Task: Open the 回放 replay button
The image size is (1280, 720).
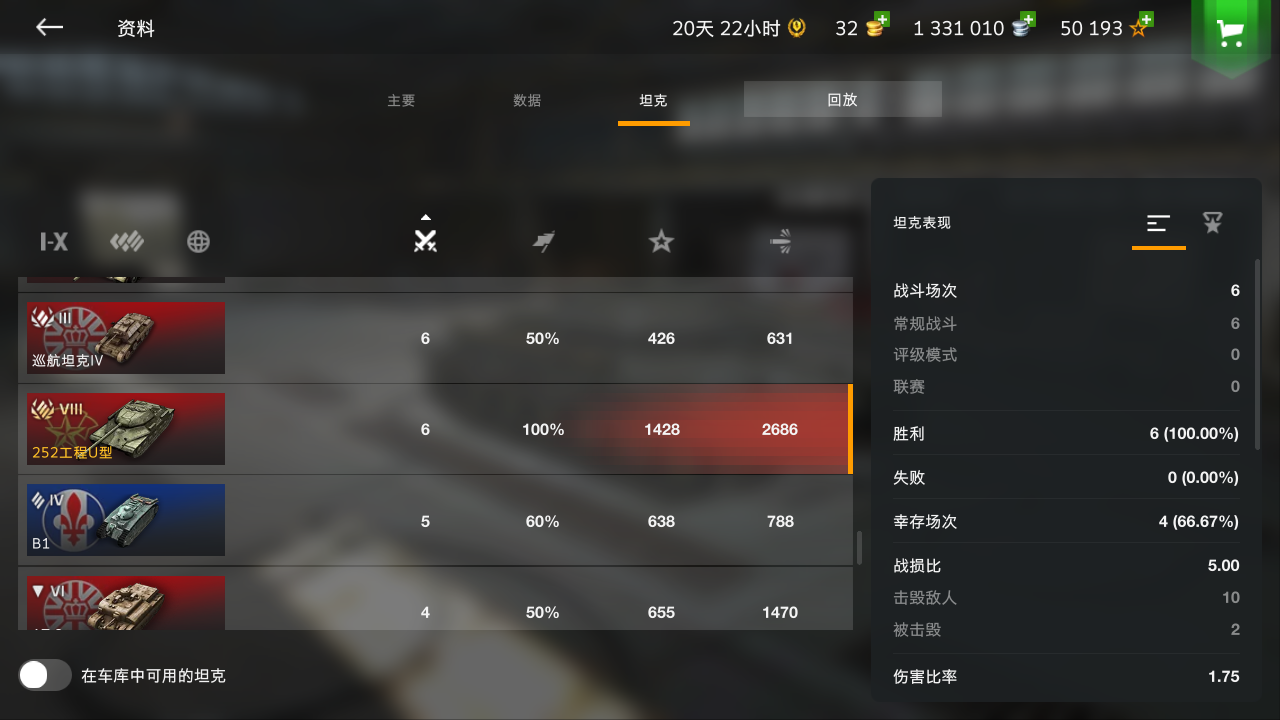Action: [843, 99]
